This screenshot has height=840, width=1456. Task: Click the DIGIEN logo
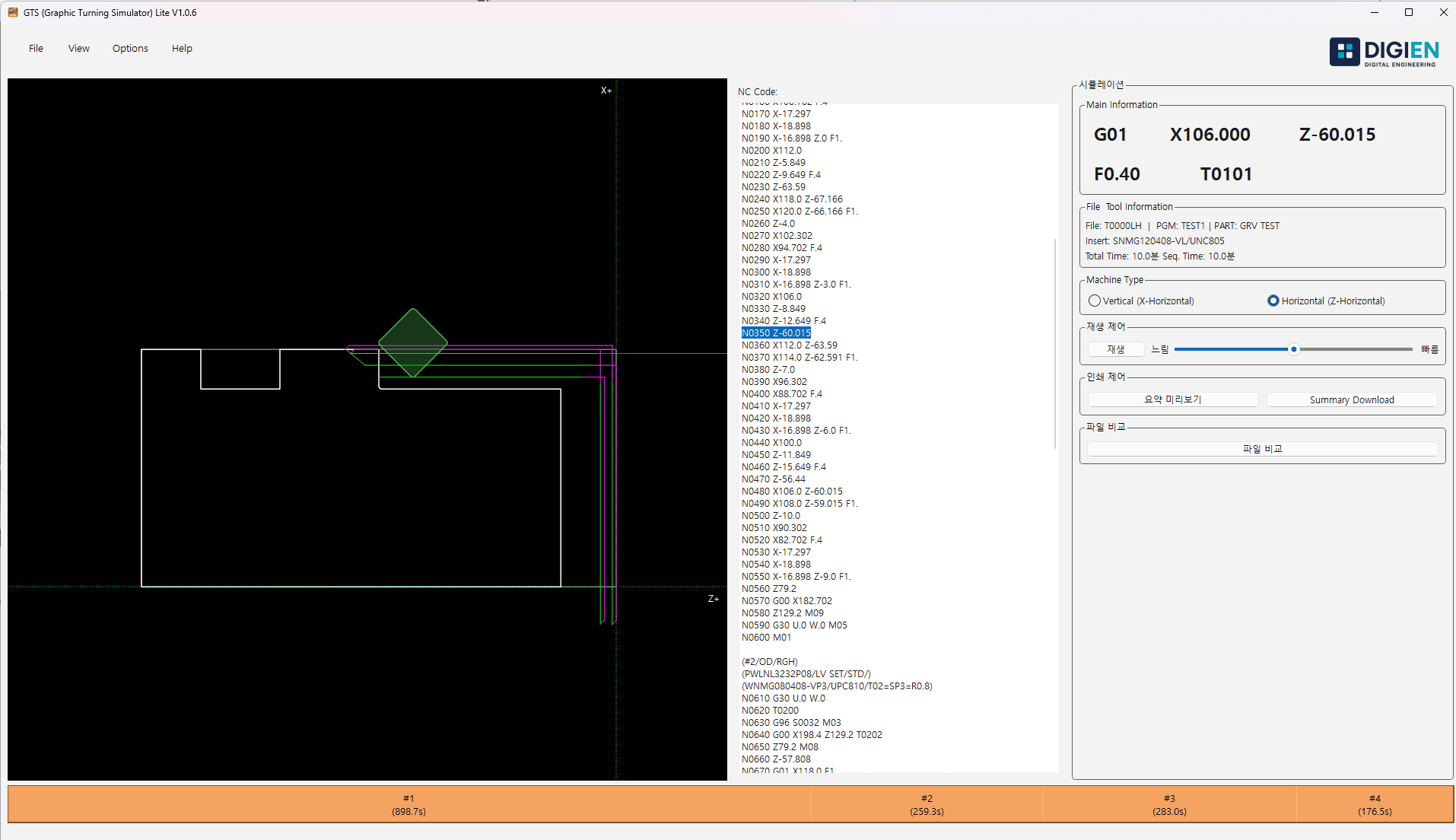(x=1384, y=52)
